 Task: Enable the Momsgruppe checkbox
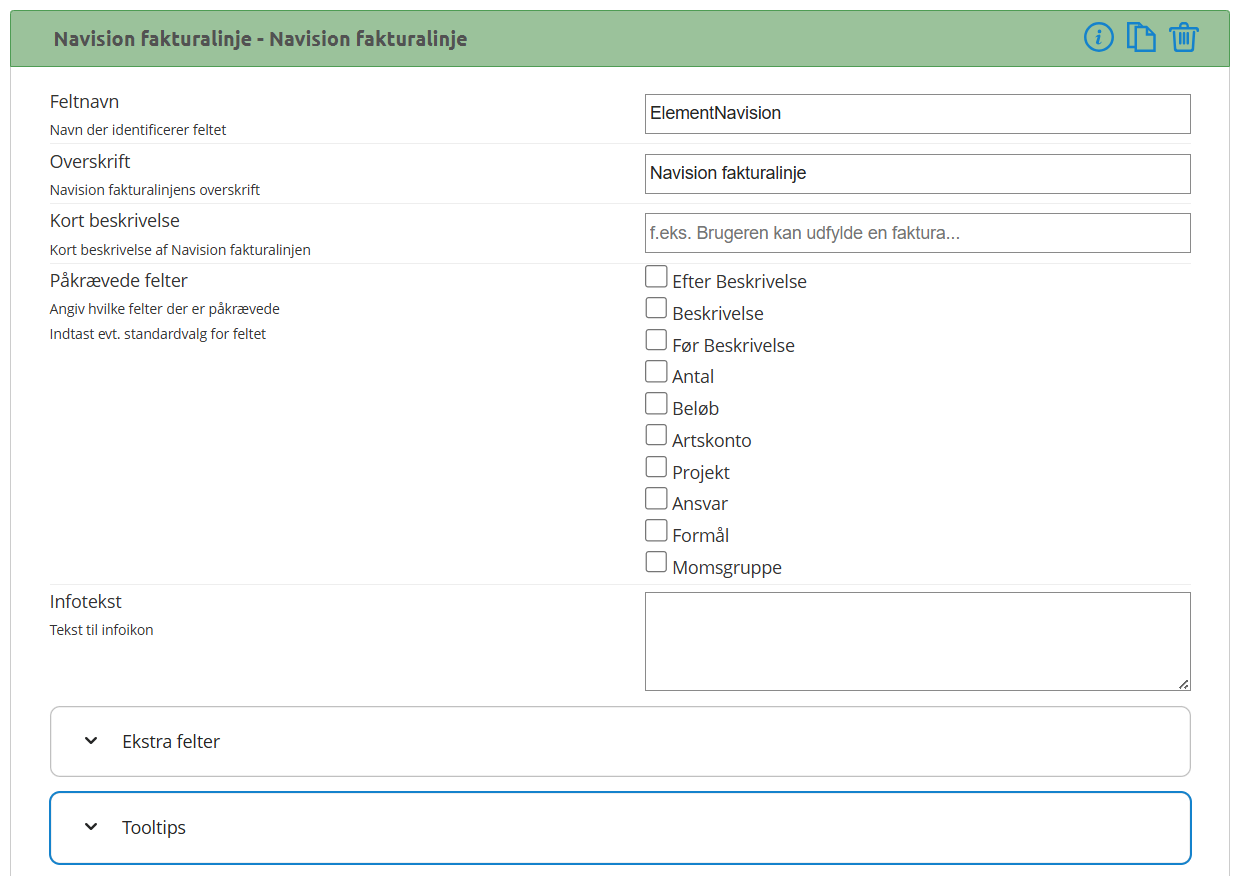[x=656, y=562]
